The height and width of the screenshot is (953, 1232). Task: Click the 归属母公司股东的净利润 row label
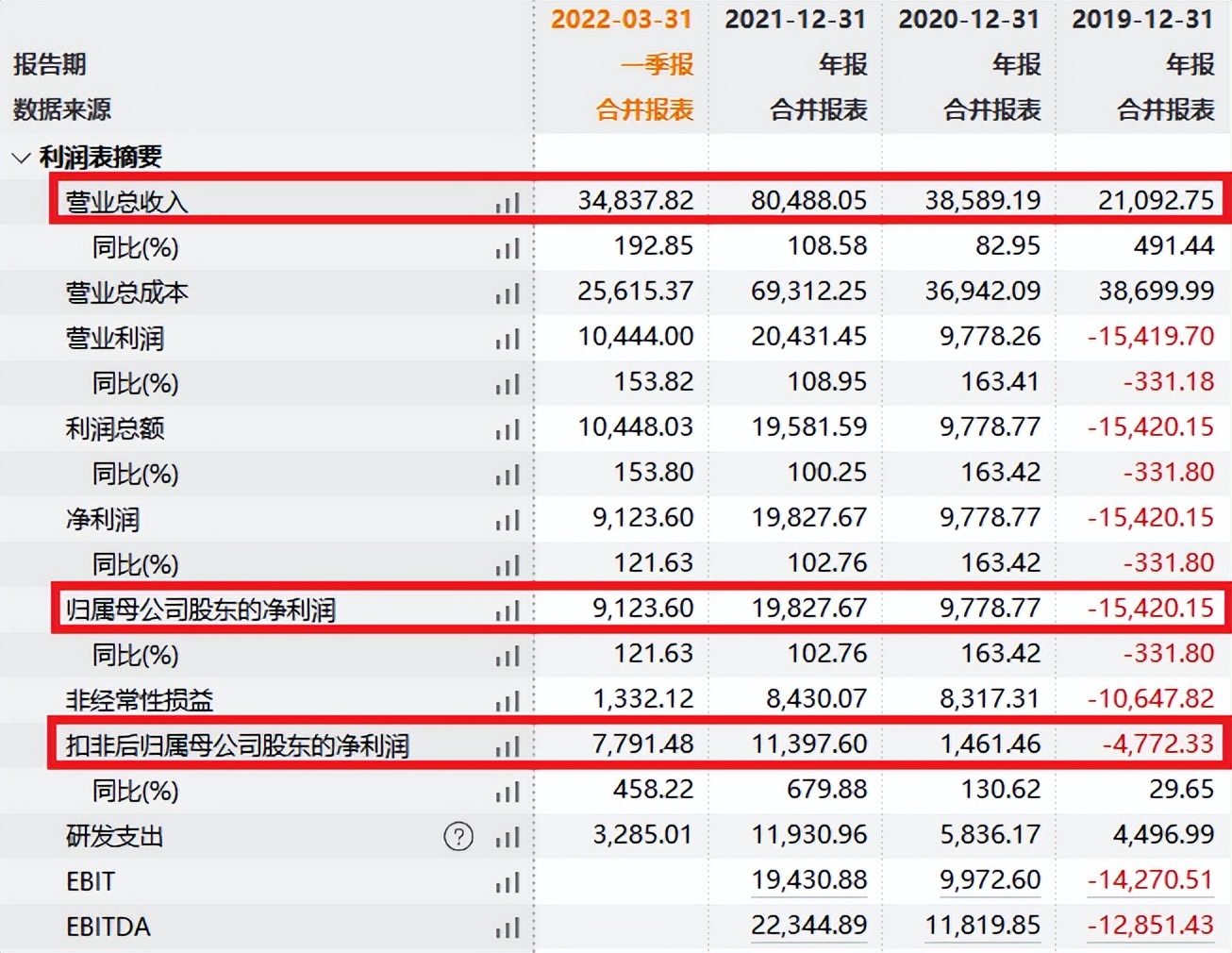pos(201,610)
